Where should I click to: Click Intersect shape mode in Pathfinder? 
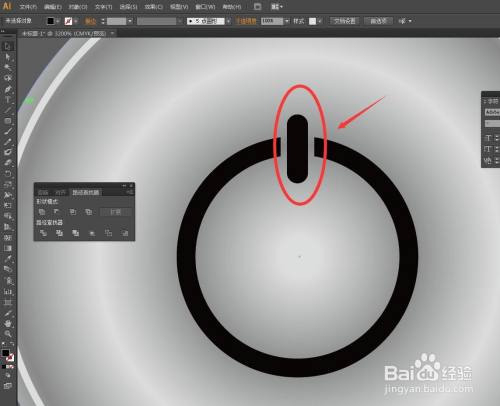[x=73, y=212]
